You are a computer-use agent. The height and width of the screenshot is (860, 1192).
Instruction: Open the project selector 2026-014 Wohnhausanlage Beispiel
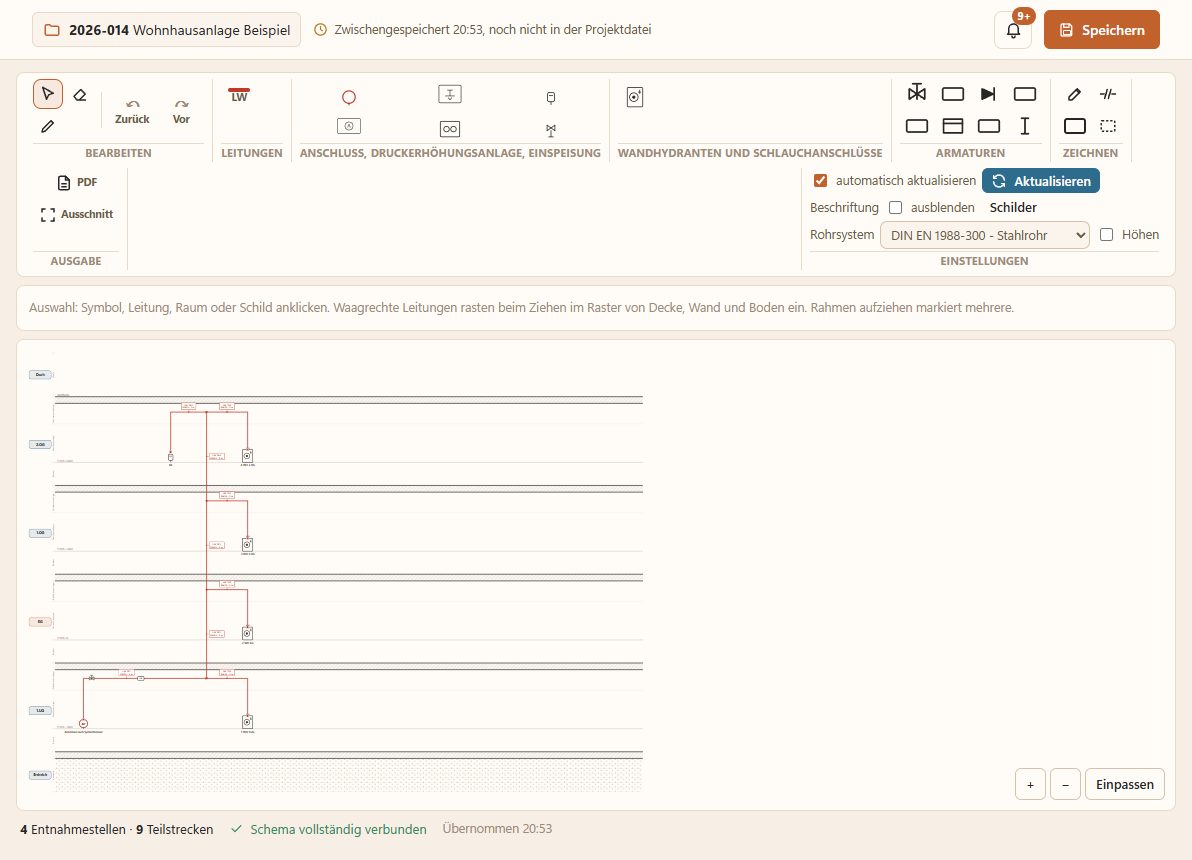coord(166,30)
